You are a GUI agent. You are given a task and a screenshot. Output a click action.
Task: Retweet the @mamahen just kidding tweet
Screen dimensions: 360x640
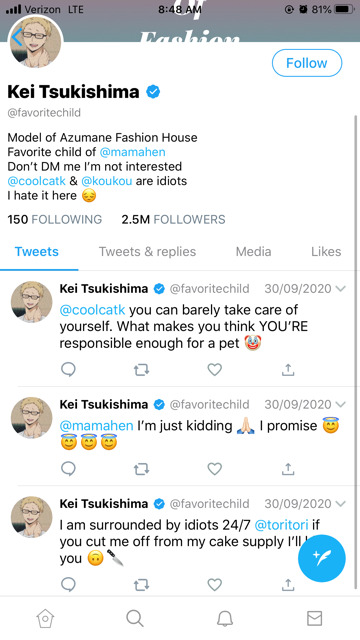tap(141, 469)
